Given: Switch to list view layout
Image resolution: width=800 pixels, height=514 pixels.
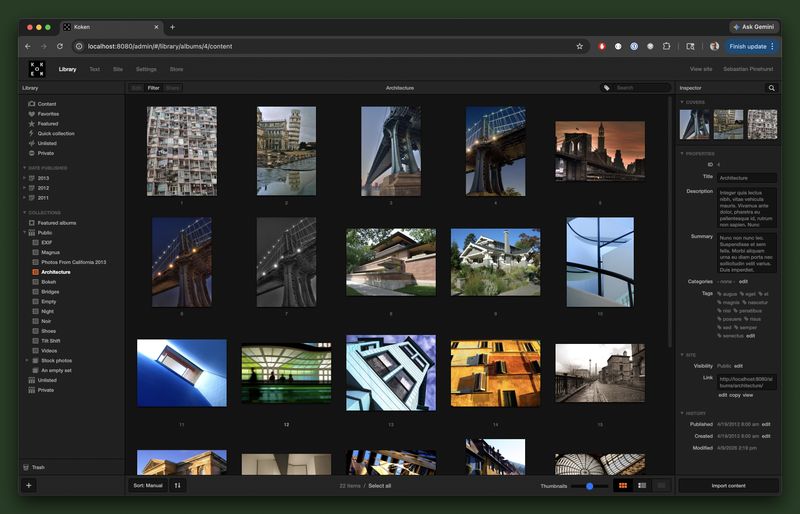Looking at the screenshot, I should tap(642, 485).
